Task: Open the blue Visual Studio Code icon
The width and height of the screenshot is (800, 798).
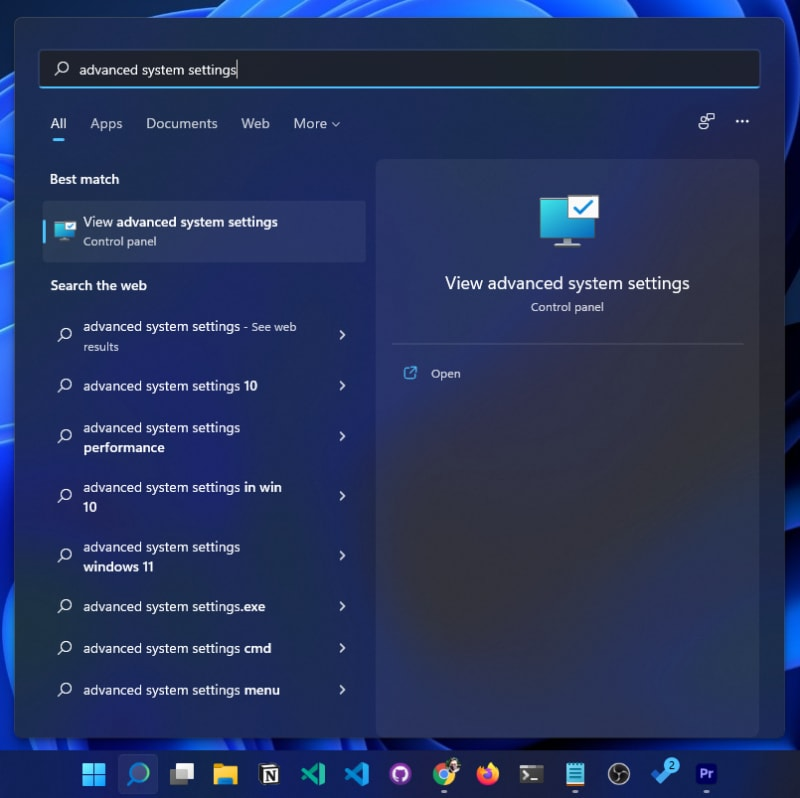Action: pyautogui.click(x=357, y=774)
